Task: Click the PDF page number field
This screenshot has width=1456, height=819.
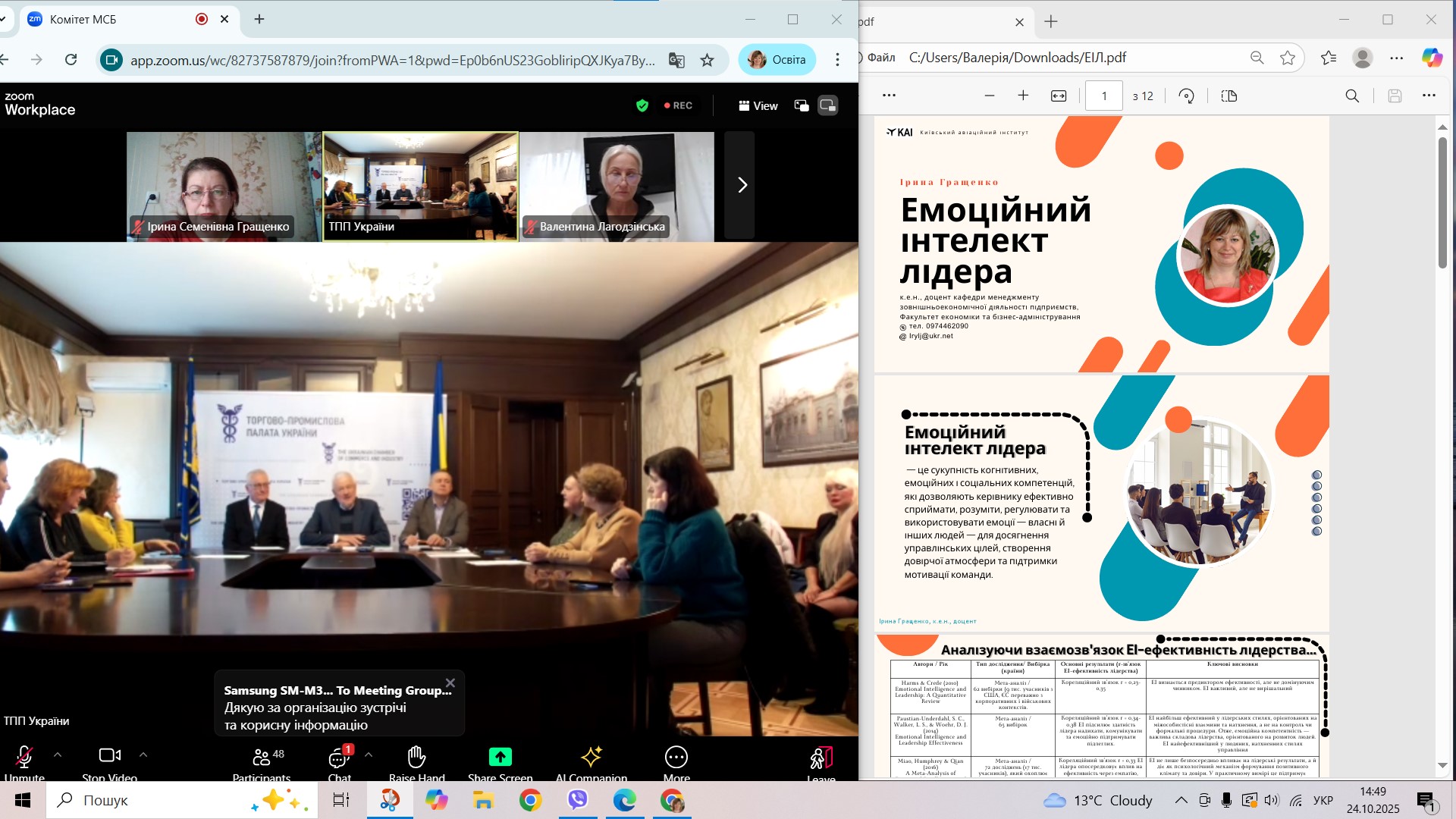Action: [1103, 96]
